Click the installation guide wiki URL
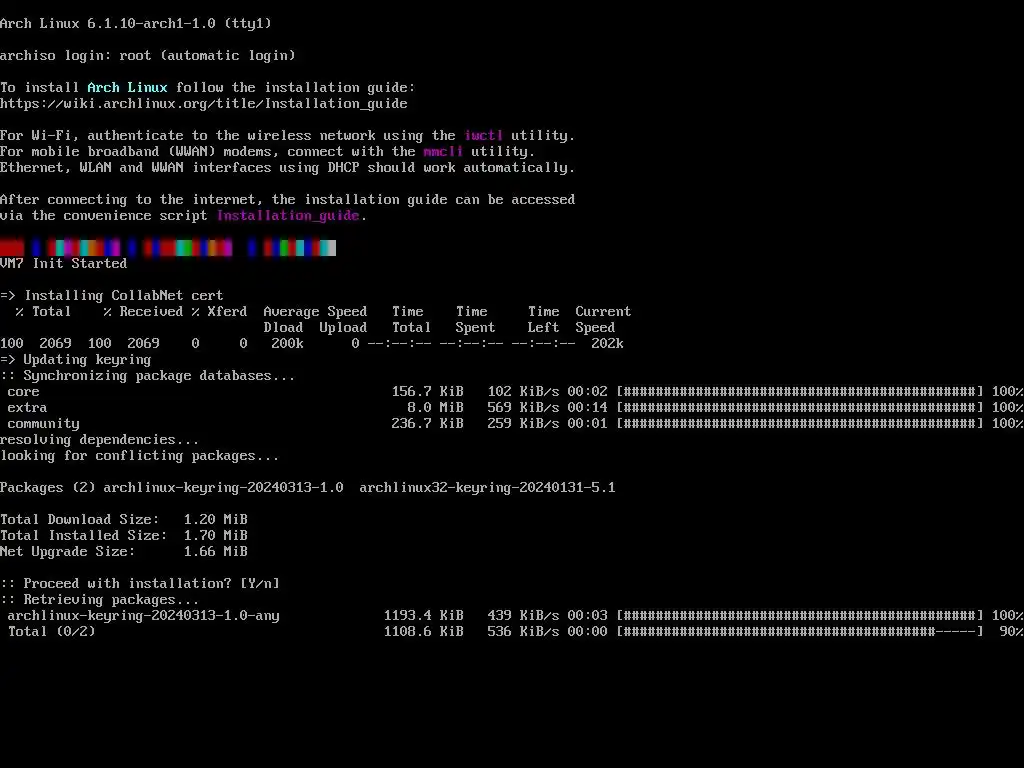 (204, 103)
